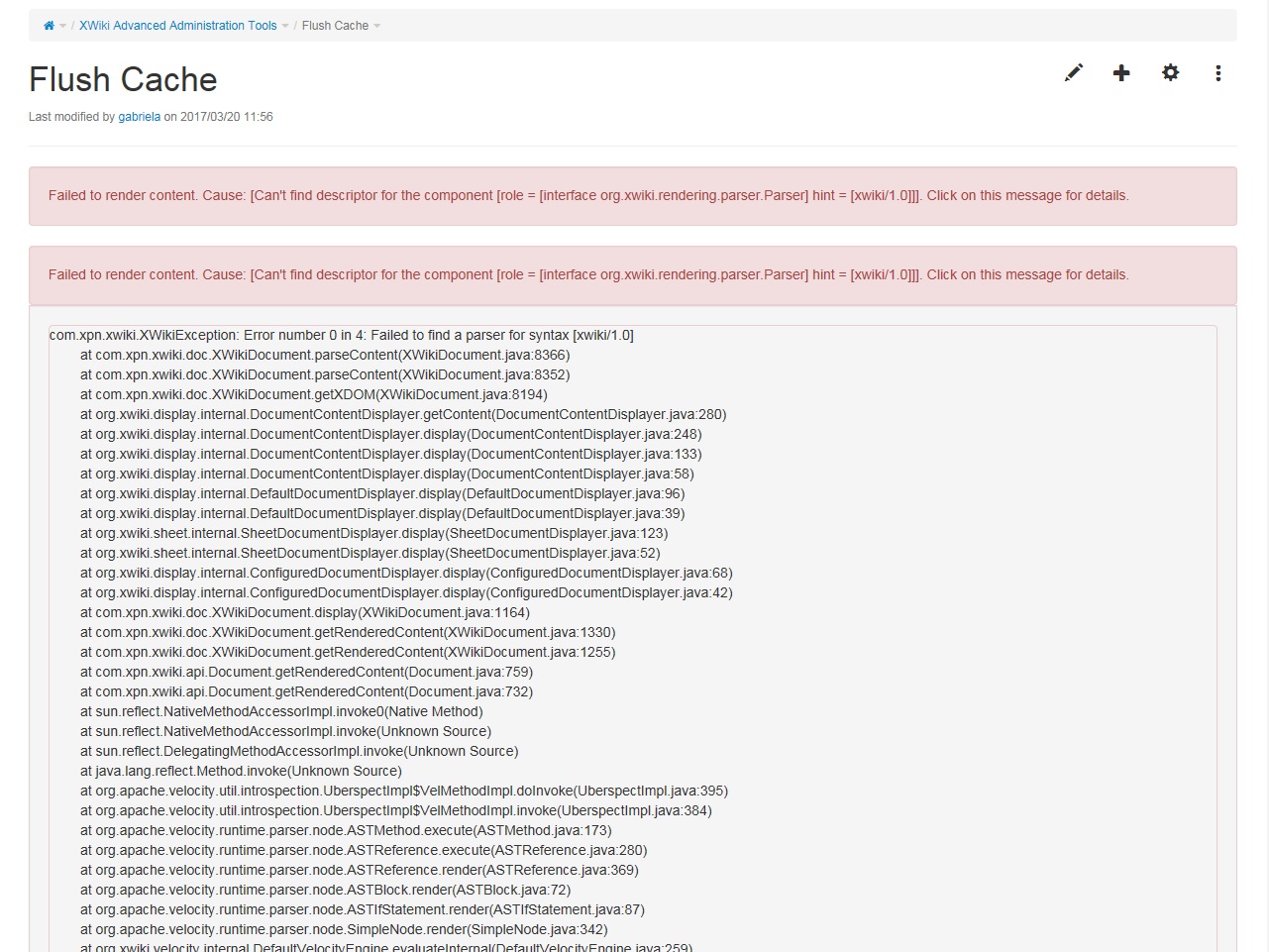Select the ASTReference.render java:369 line
The image size is (1269, 952).
tap(360, 870)
